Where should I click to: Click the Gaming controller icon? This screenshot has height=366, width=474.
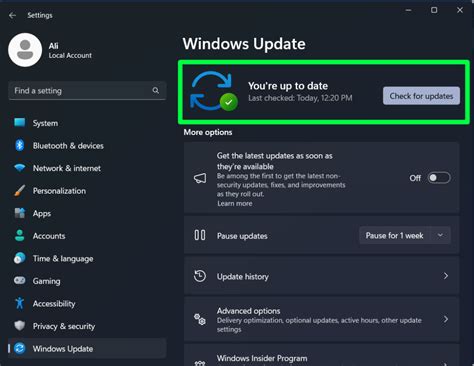tap(20, 281)
